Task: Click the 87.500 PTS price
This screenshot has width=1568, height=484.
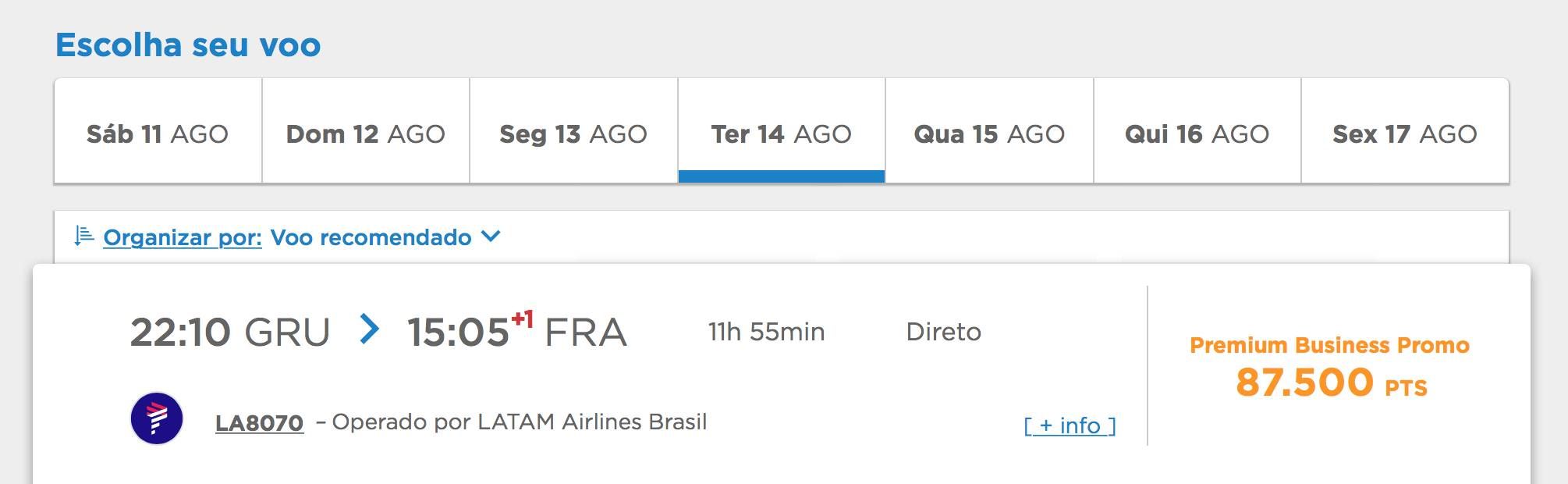Action: 1332,383
